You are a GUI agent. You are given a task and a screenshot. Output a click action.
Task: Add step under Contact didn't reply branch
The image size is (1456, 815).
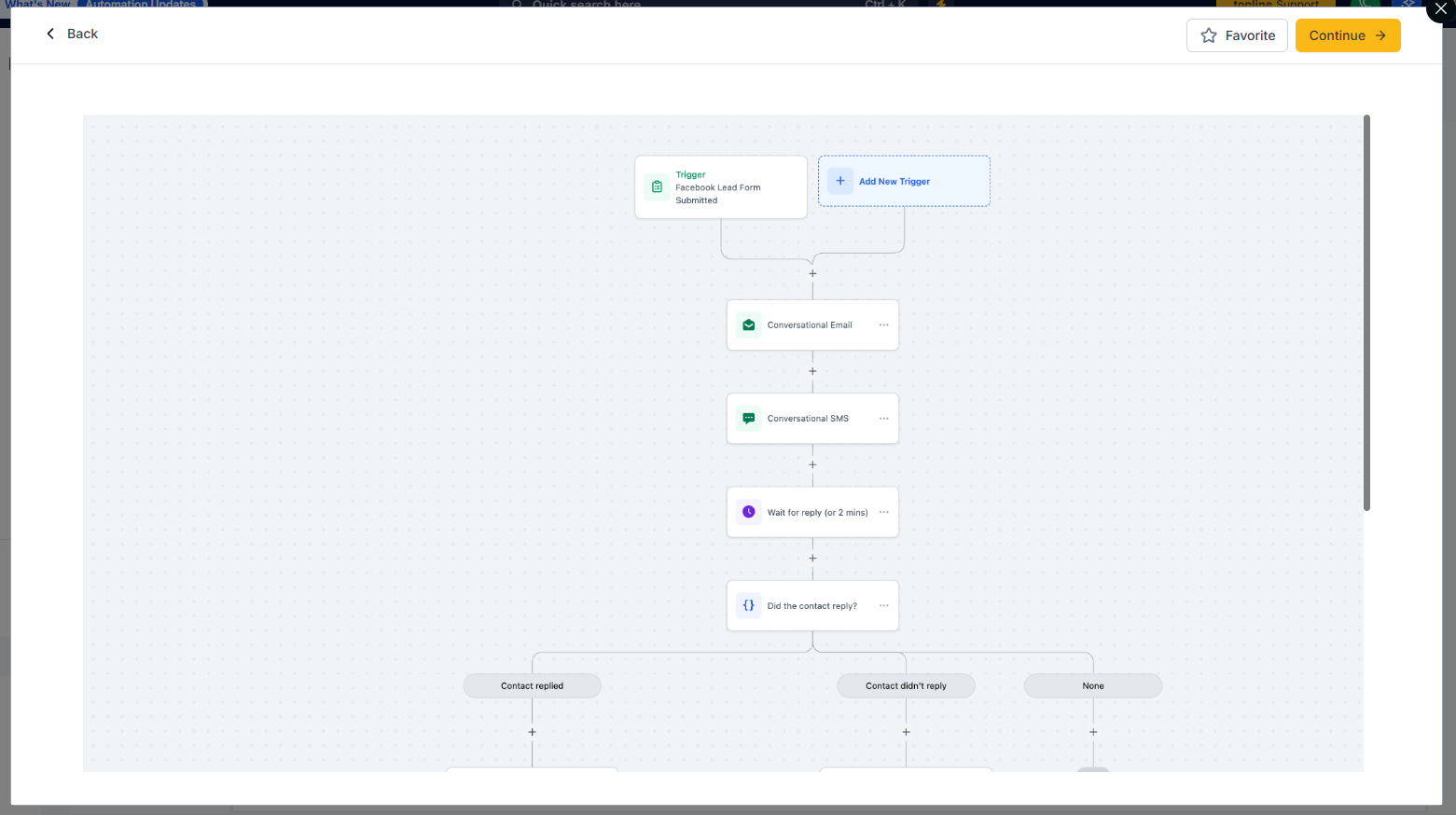(906, 732)
